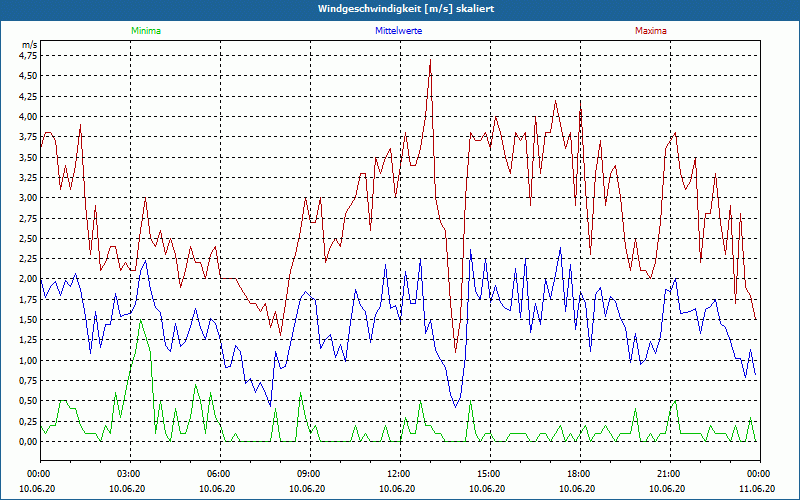
Task: Select the red 'Maxima' legend label
Action: point(651,31)
